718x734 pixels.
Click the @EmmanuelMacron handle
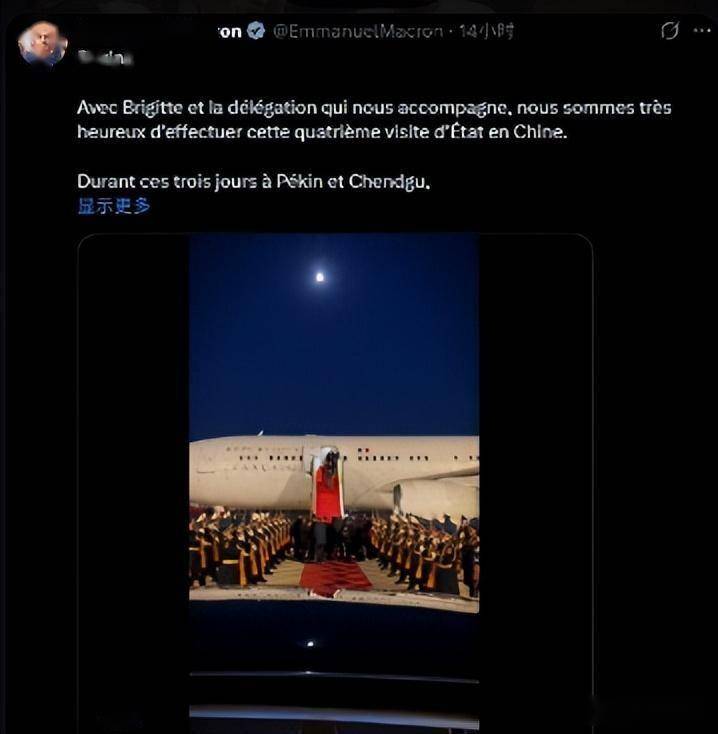pos(358,31)
